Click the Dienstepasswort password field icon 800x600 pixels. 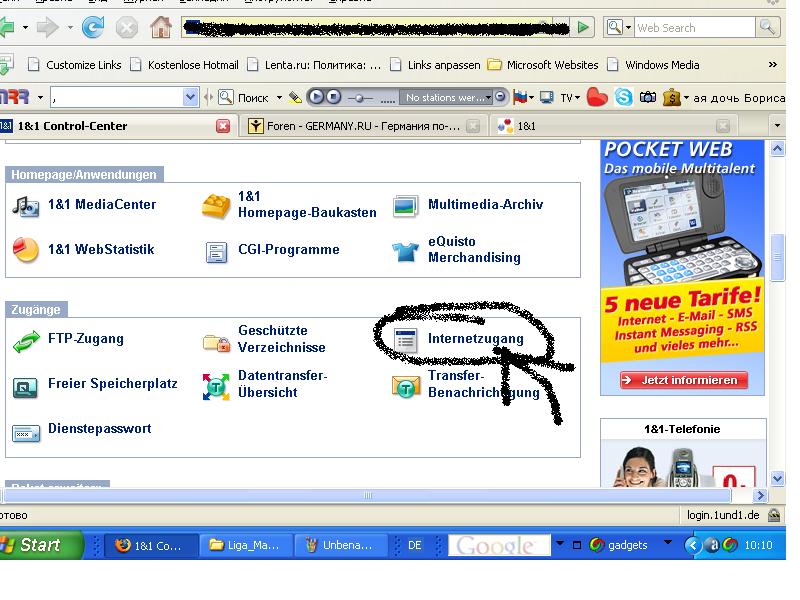click(26, 433)
